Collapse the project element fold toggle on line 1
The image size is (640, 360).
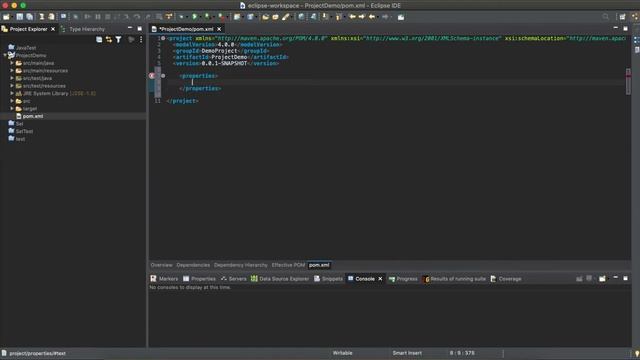tap(163, 38)
